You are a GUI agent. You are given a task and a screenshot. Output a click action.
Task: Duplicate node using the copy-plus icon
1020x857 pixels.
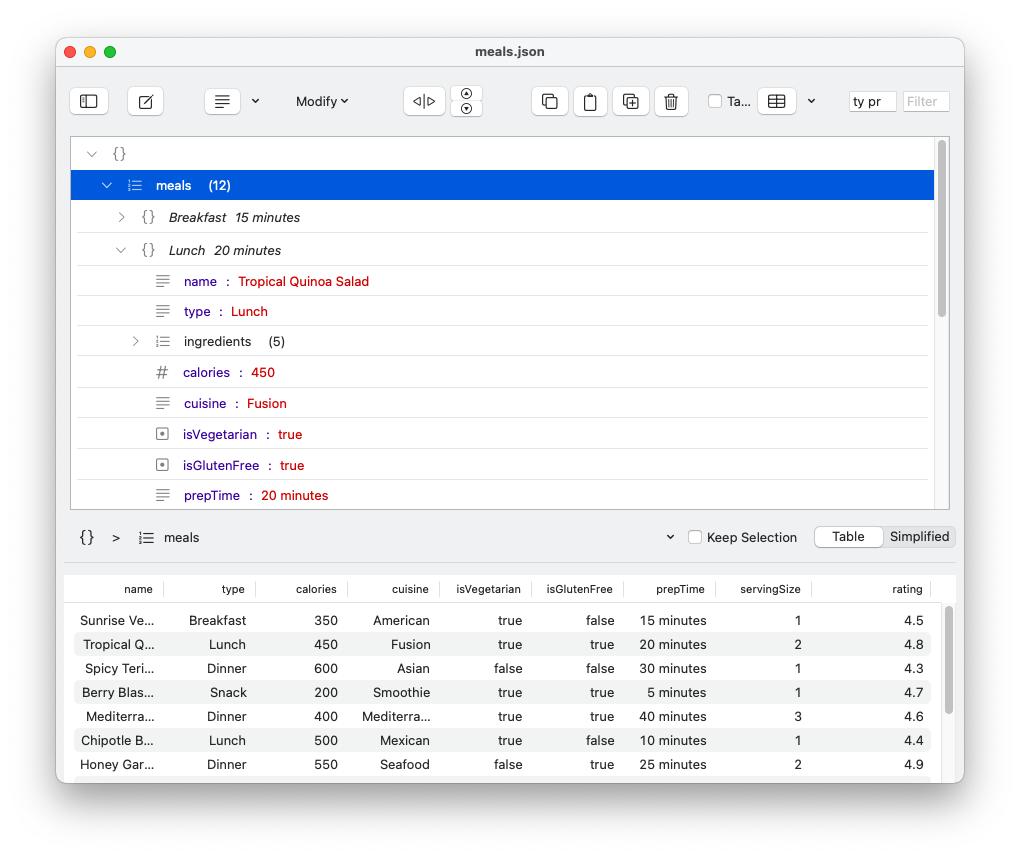(630, 101)
